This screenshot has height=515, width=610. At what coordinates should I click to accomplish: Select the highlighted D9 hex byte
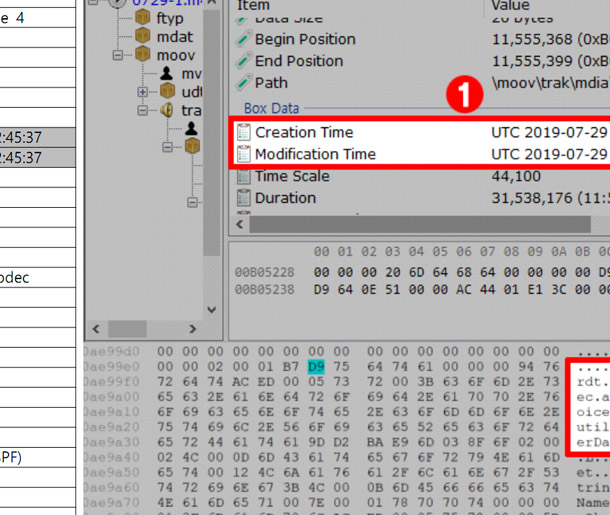[316, 365]
